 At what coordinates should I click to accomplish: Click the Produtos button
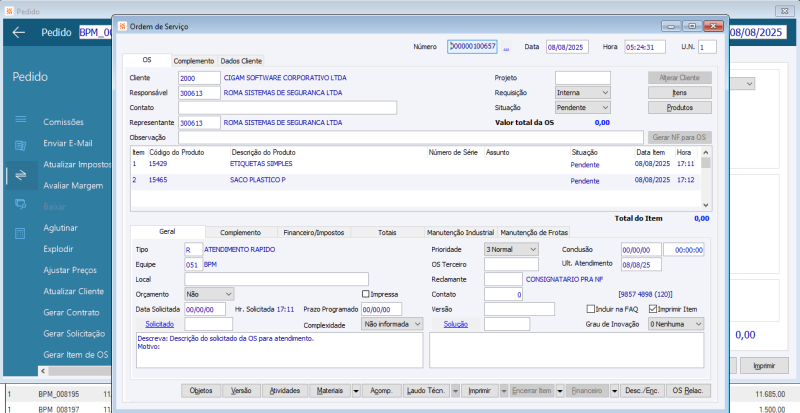680,108
